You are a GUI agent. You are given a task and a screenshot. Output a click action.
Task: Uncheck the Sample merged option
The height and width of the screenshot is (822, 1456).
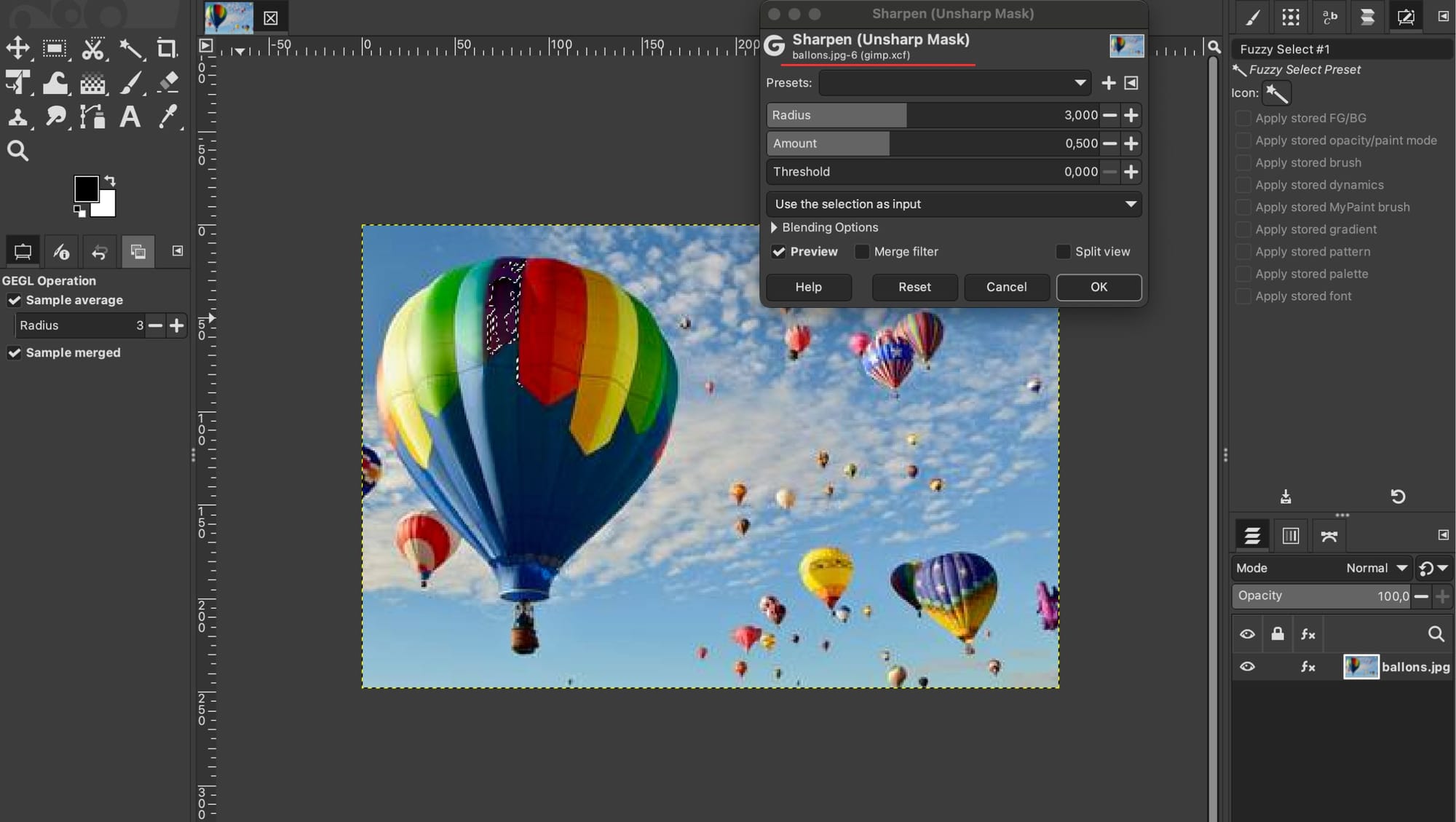click(14, 353)
